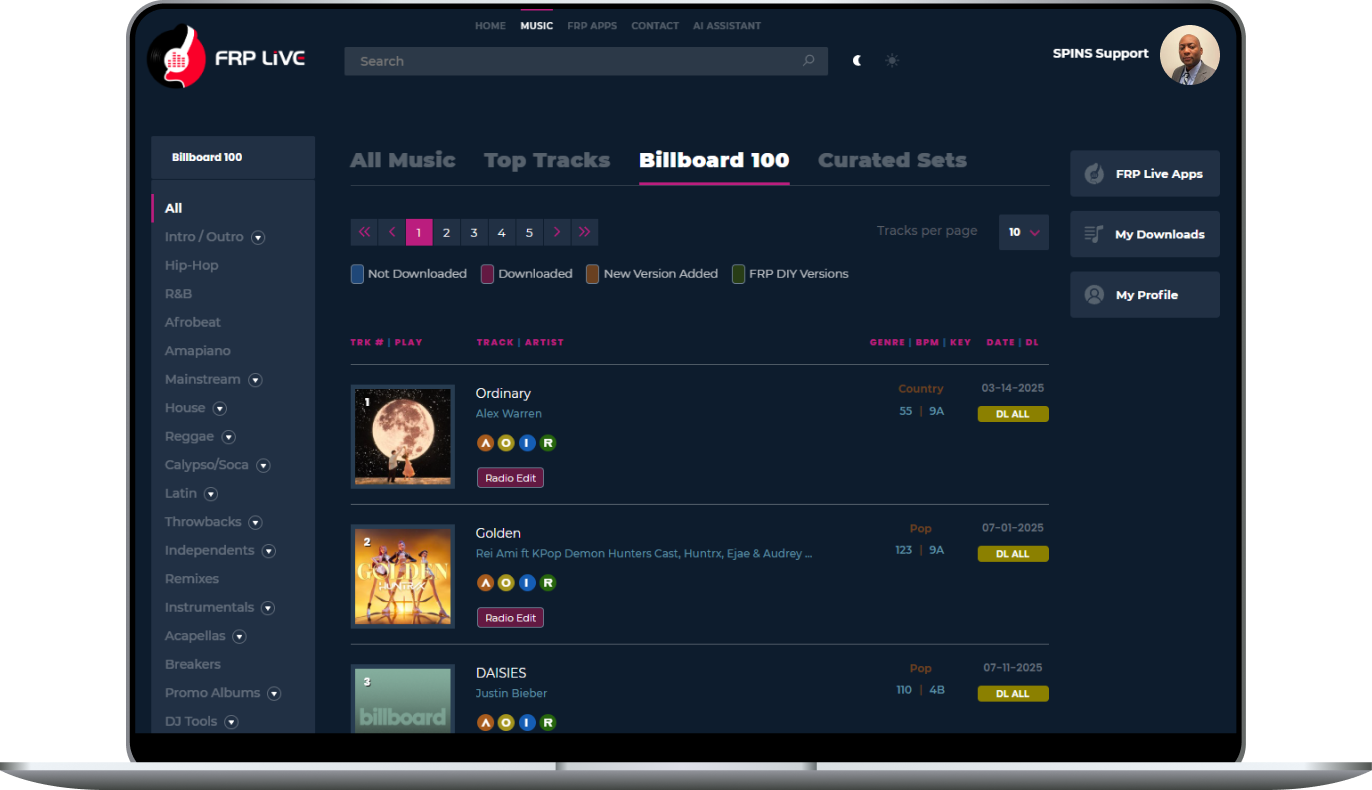Image resolution: width=1372 pixels, height=790 pixels.
Task: Click the blue I version icon for Ordinary
Action: tap(527, 443)
